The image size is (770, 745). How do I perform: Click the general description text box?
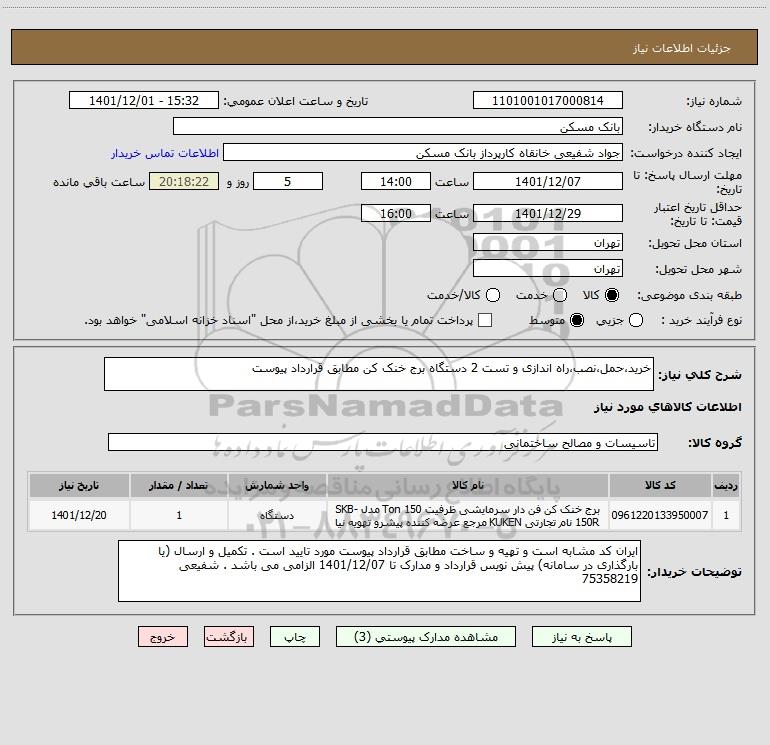(x=379, y=374)
